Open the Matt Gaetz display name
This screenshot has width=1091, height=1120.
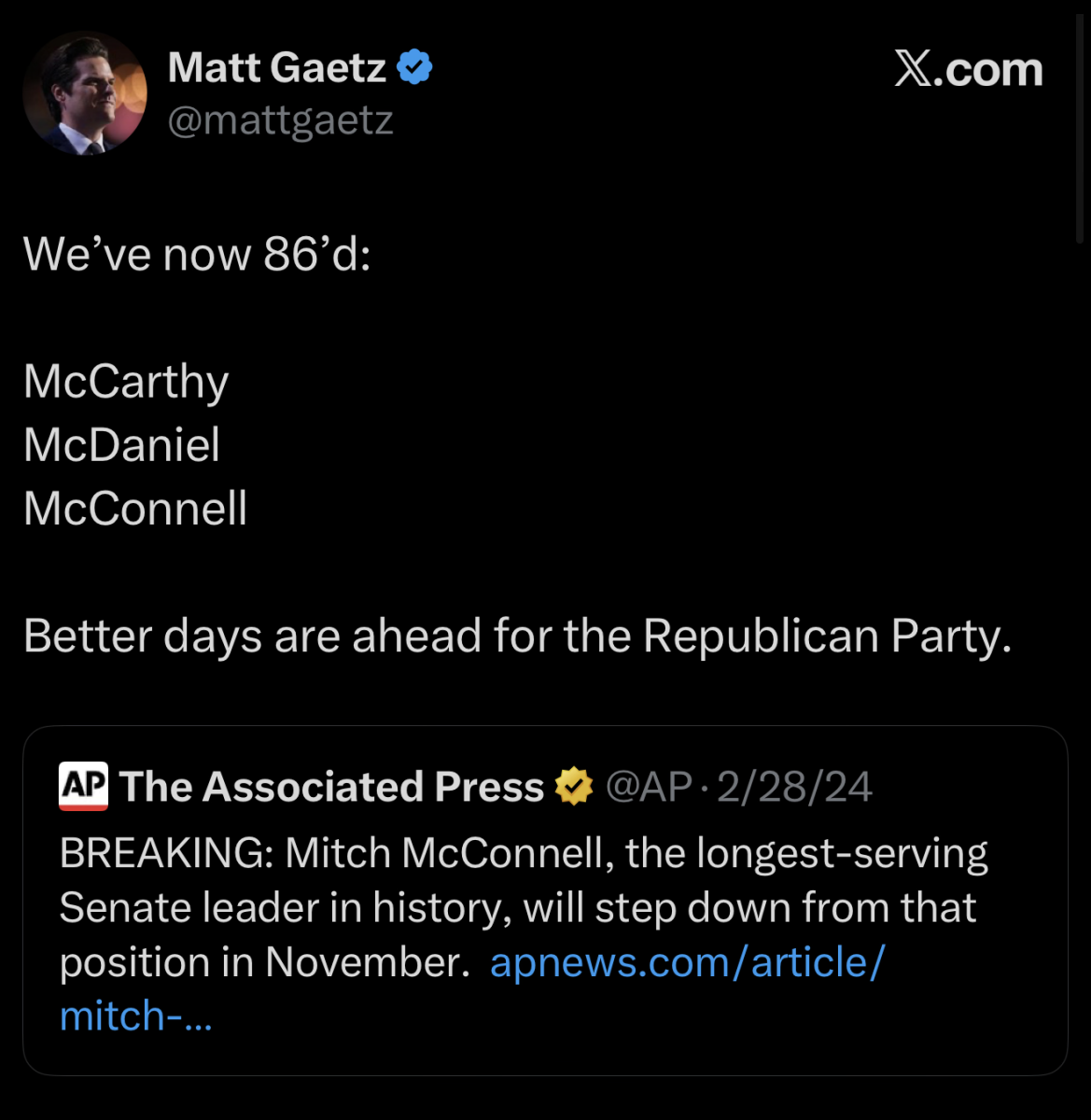click(276, 68)
